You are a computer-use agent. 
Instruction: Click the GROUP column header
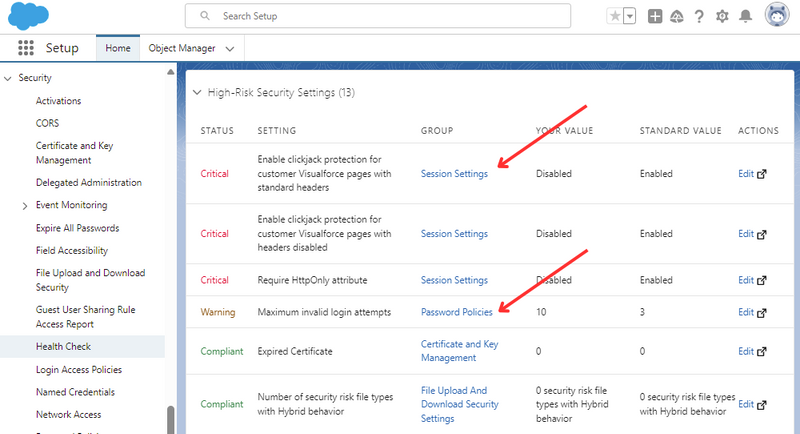pyautogui.click(x=437, y=131)
